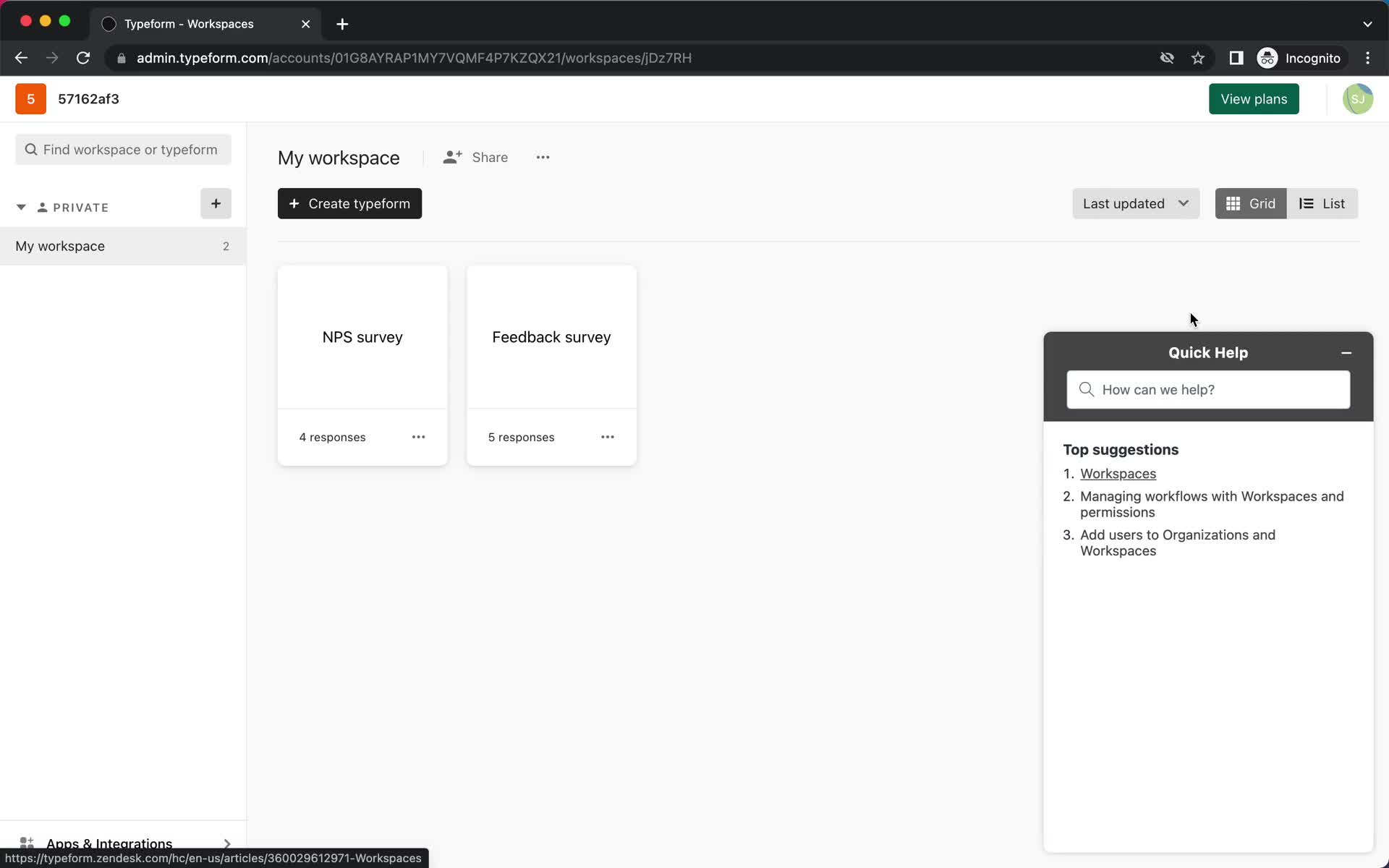Click the View plans button
The image size is (1389, 868).
click(x=1254, y=98)
